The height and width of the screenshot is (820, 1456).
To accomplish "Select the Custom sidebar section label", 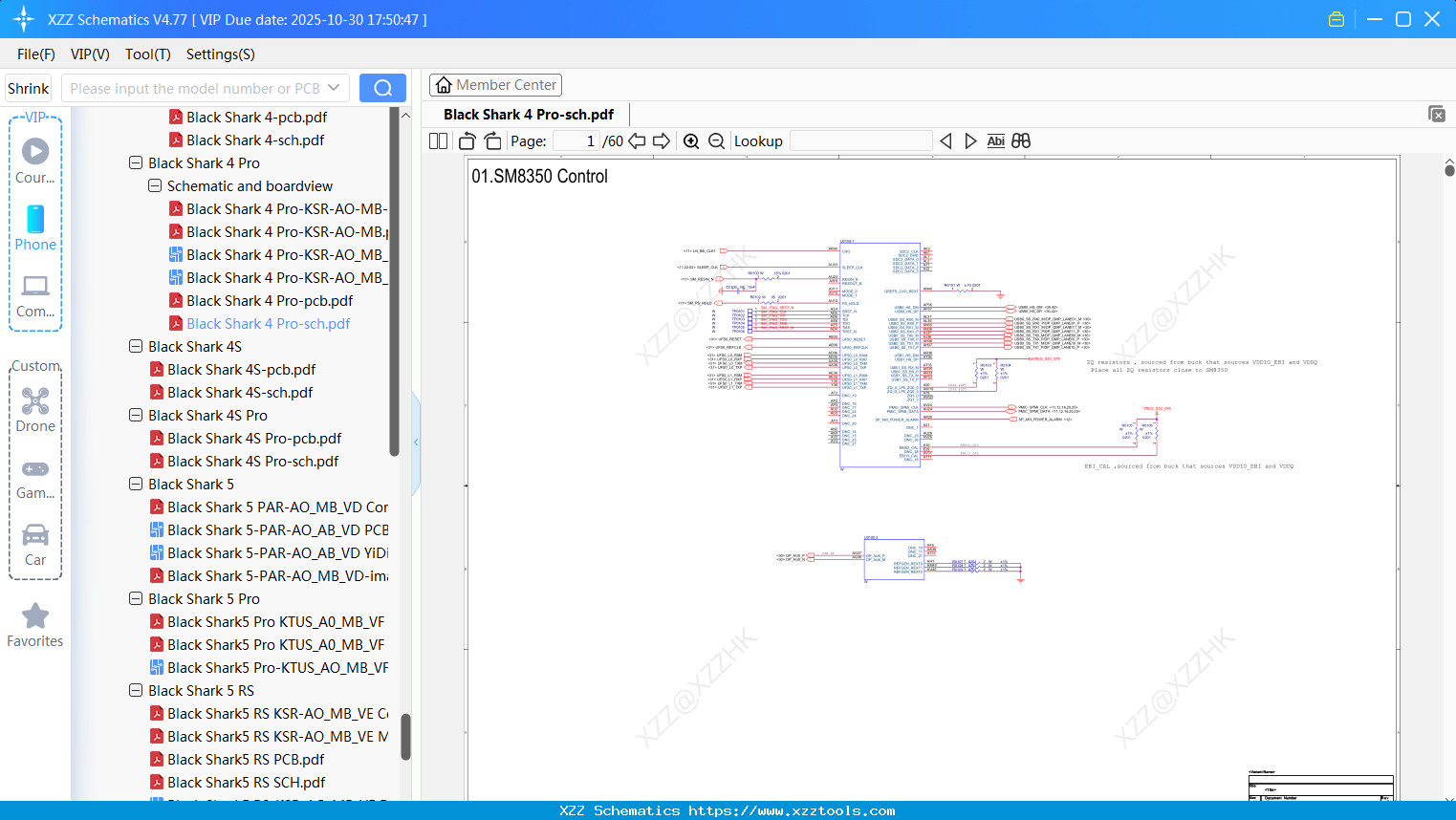I will [x=35, y=366].
